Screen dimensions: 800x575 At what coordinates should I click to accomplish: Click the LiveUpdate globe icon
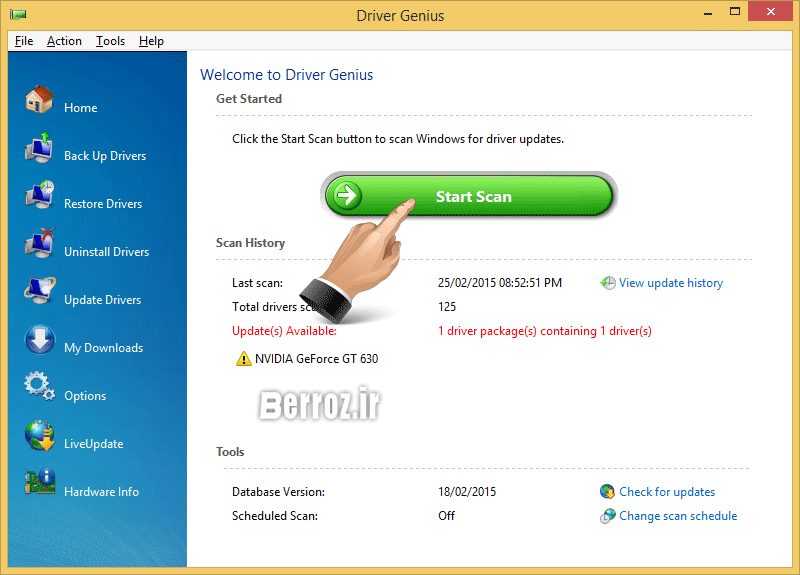pos(39,436)
